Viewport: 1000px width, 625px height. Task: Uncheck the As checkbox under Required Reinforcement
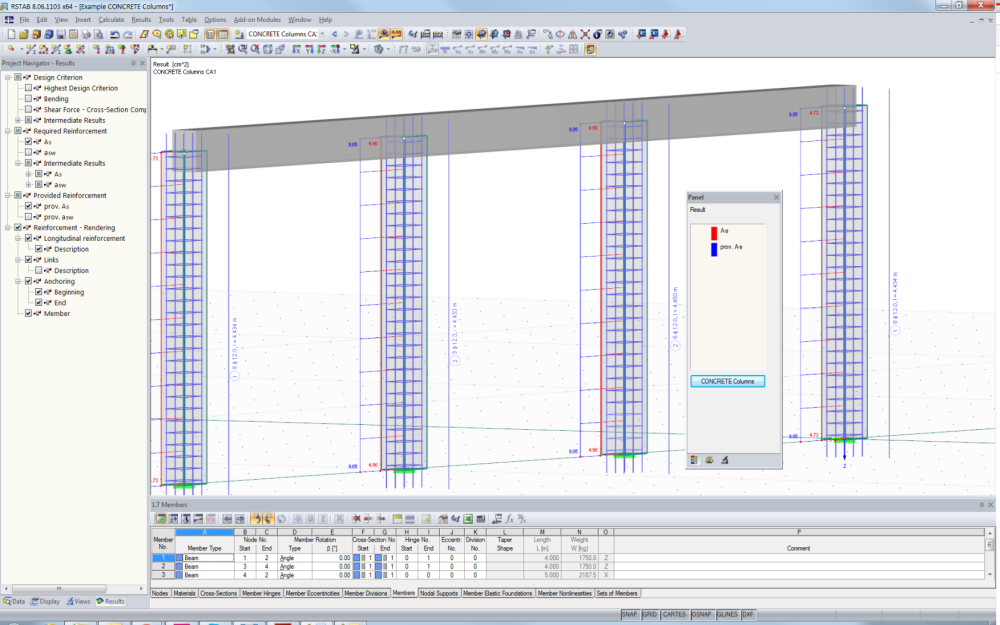click(28, 142)
